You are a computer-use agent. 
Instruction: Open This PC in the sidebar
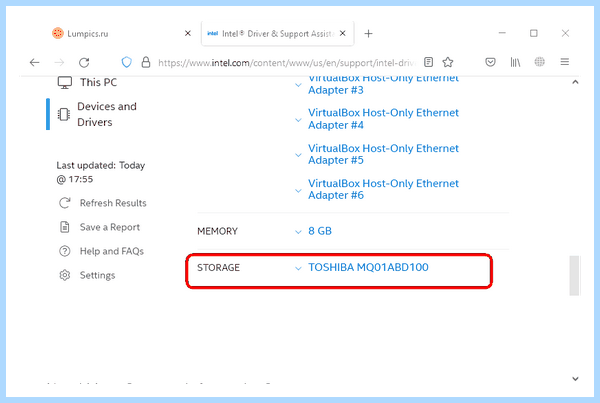(98, 82)
